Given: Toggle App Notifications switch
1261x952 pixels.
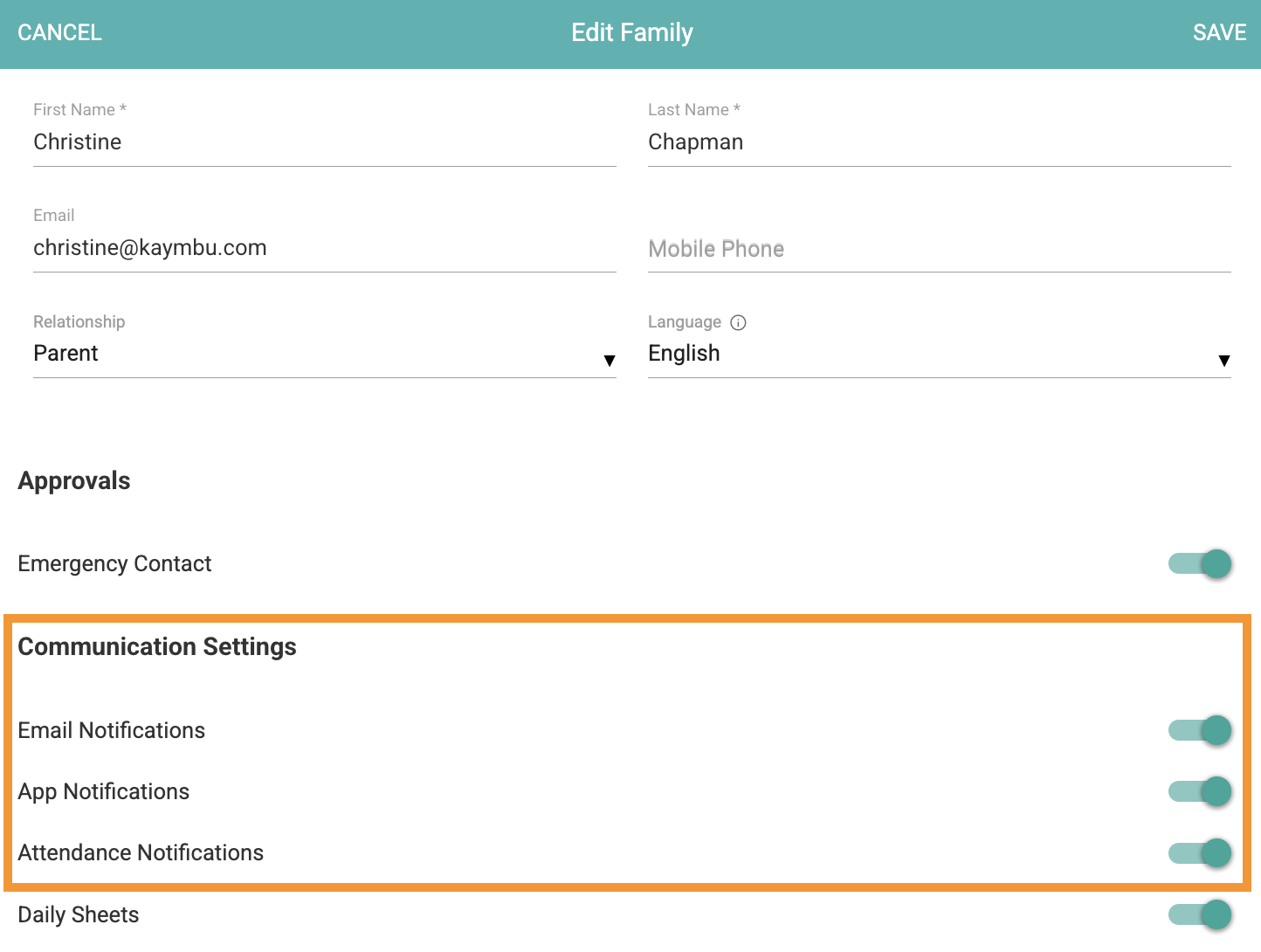Looking at the screenshot, I should click(x=1200, y=791).
